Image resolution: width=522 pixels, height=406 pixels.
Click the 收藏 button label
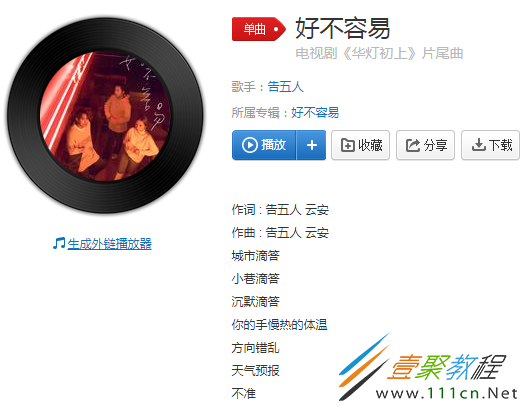coord(370,145)
